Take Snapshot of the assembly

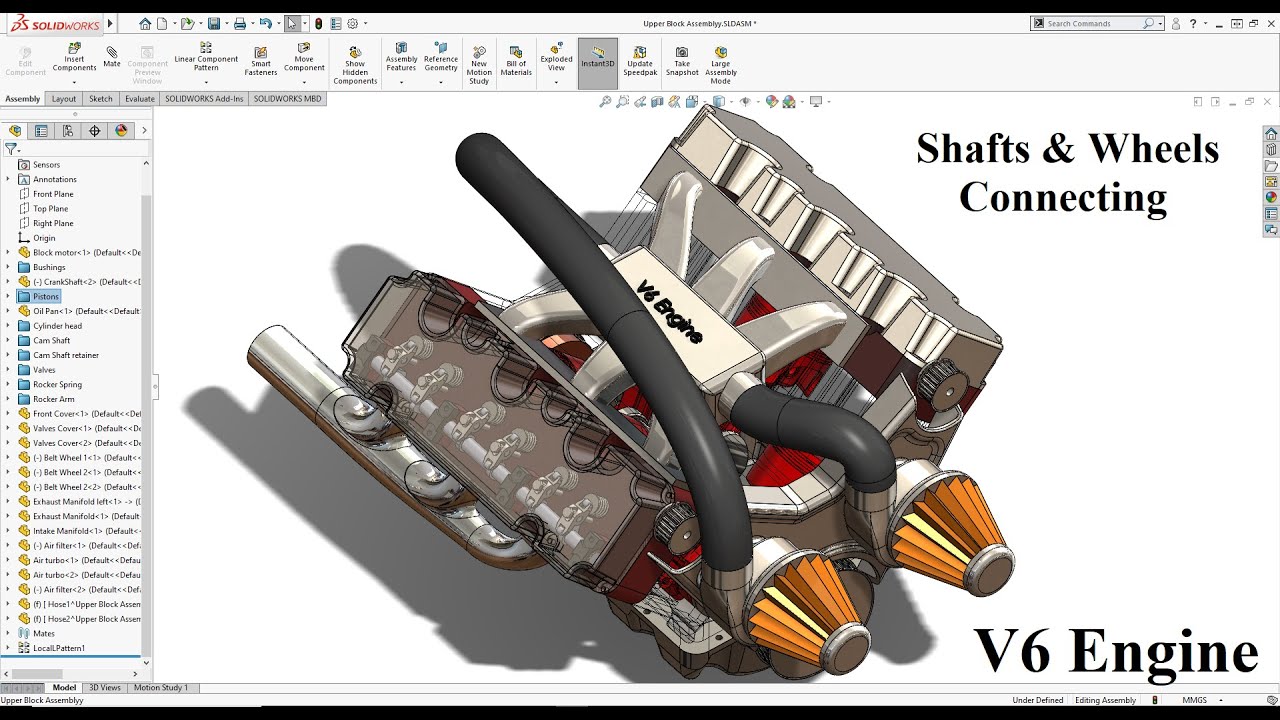pos(682,61)
